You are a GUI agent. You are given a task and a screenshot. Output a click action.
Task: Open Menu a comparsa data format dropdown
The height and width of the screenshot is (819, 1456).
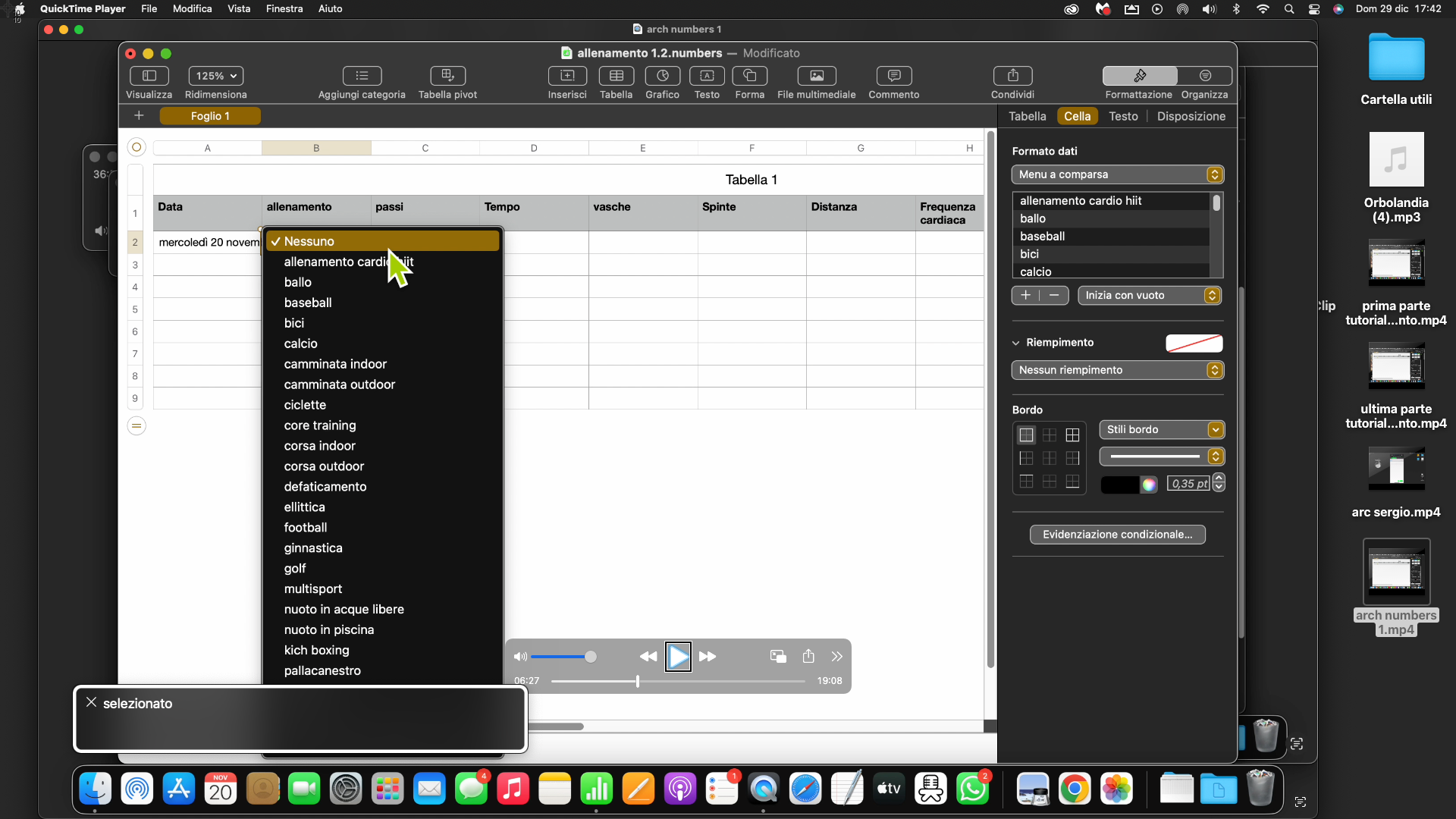click(x=1118, y=174)
